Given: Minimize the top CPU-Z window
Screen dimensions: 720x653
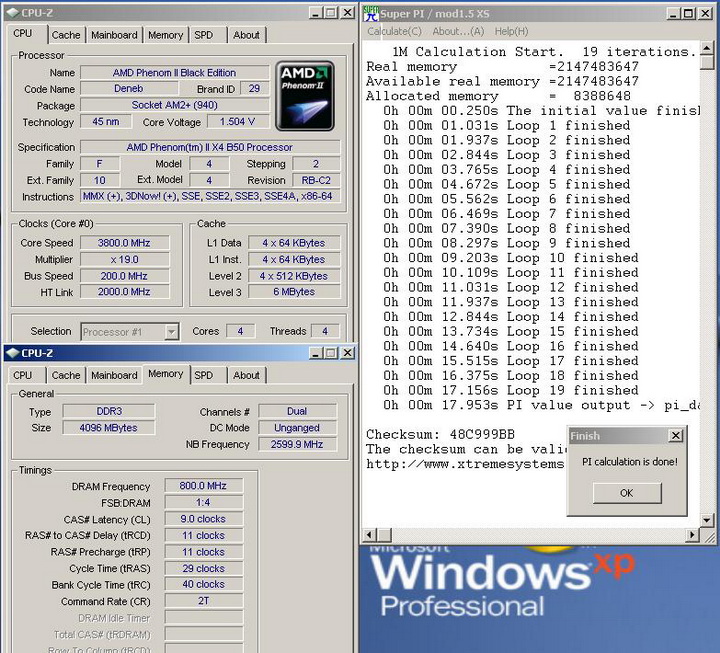Looking at the screenshot, I should (x=315, y=13).
